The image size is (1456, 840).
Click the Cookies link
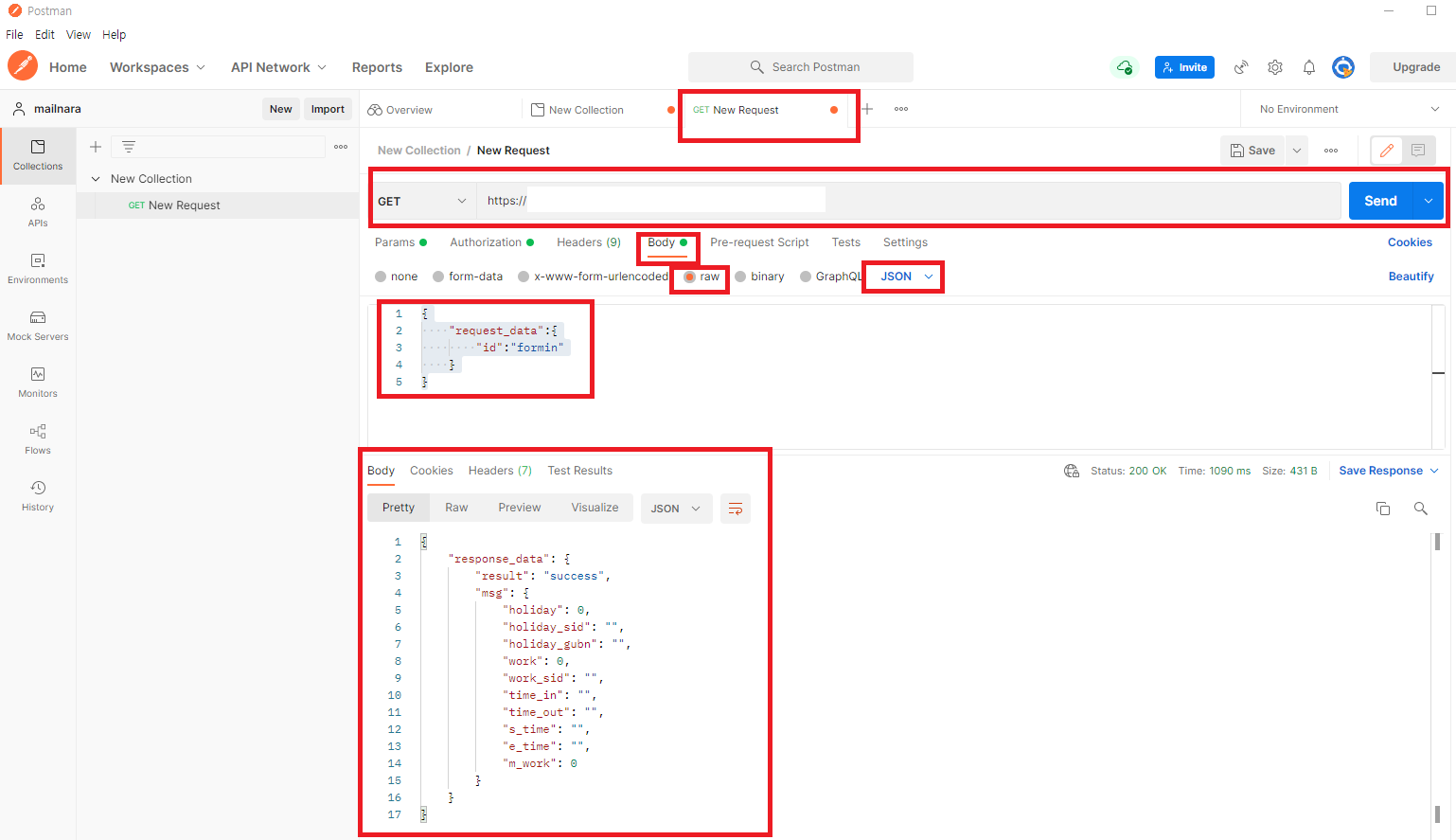tap(1410, 242)
